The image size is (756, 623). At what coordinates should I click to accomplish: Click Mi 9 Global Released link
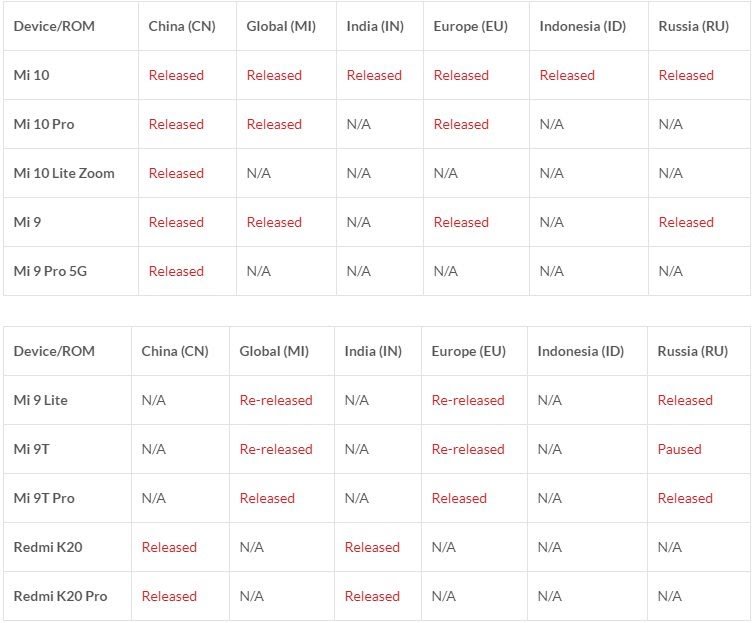(x=274, y=222)
